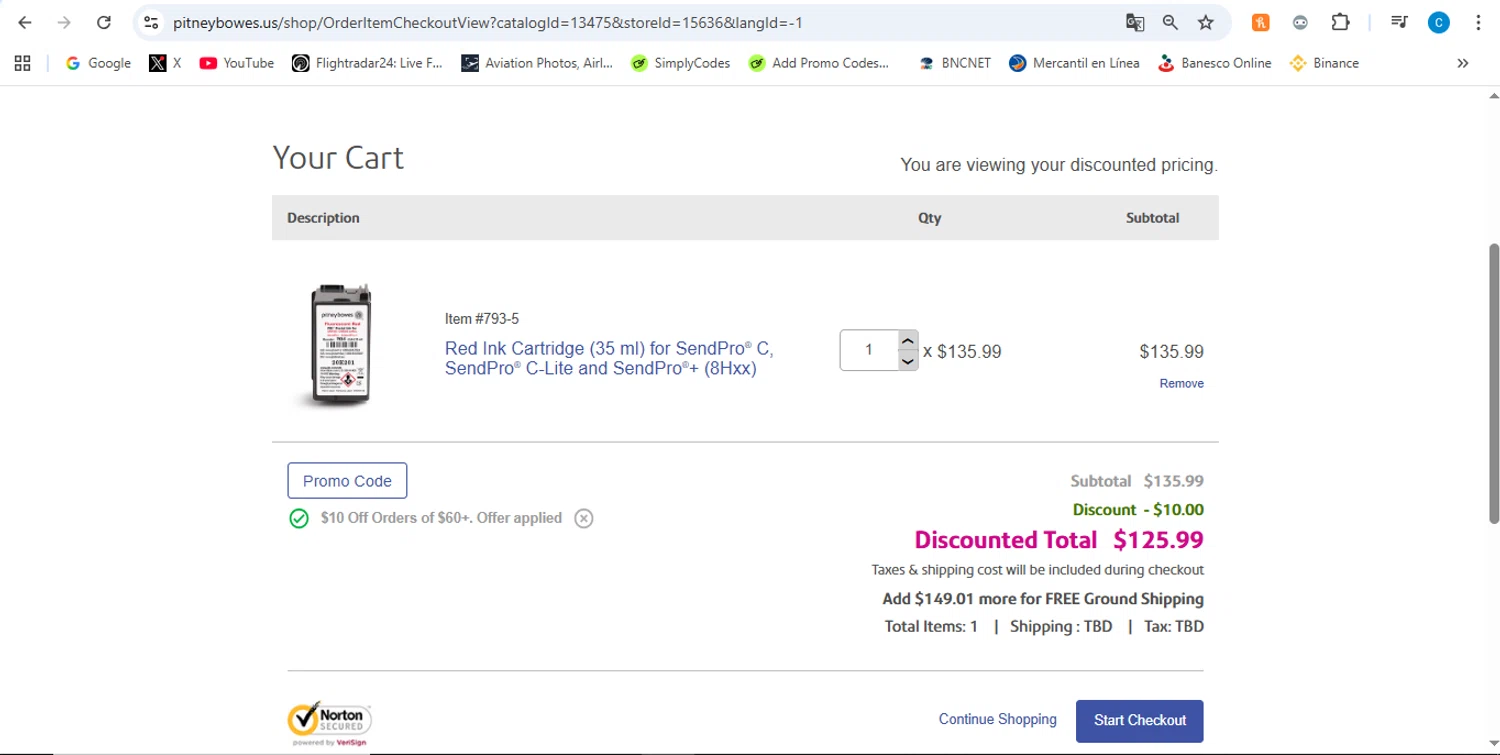Increase quantity with the up arrow

click(x=908, y=340)
